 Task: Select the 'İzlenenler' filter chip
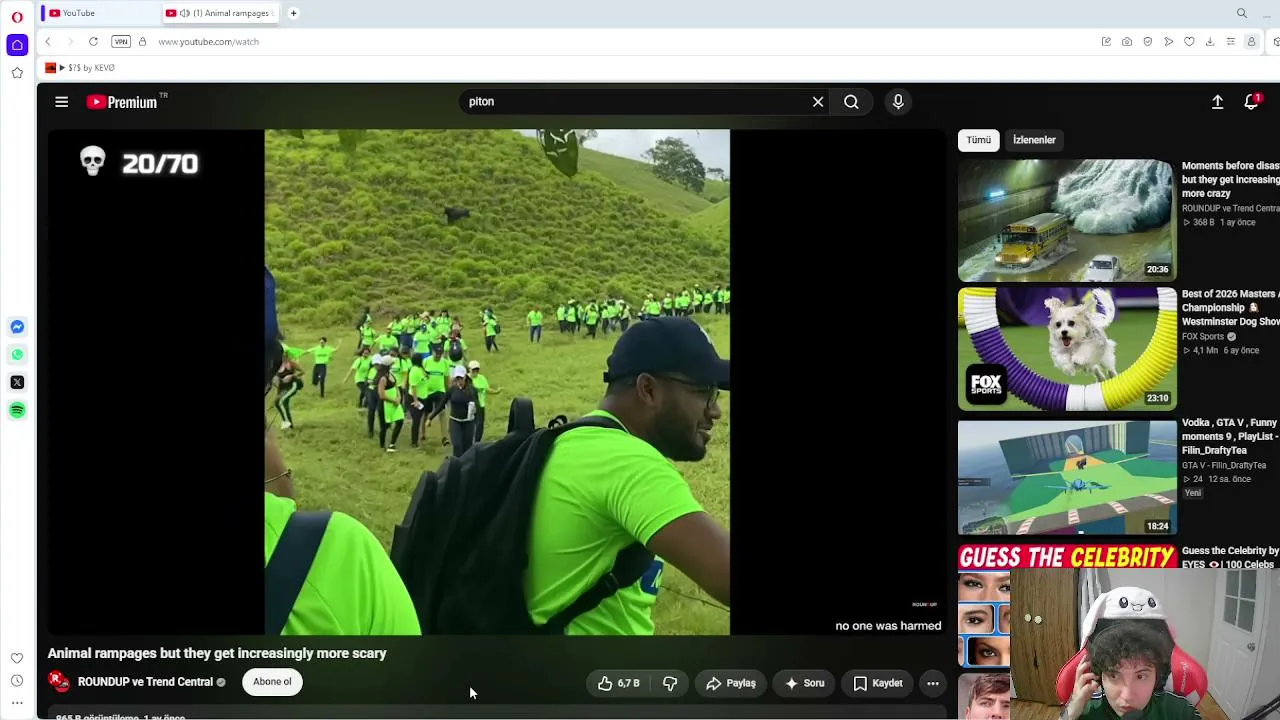click(x=1034, y=140)
